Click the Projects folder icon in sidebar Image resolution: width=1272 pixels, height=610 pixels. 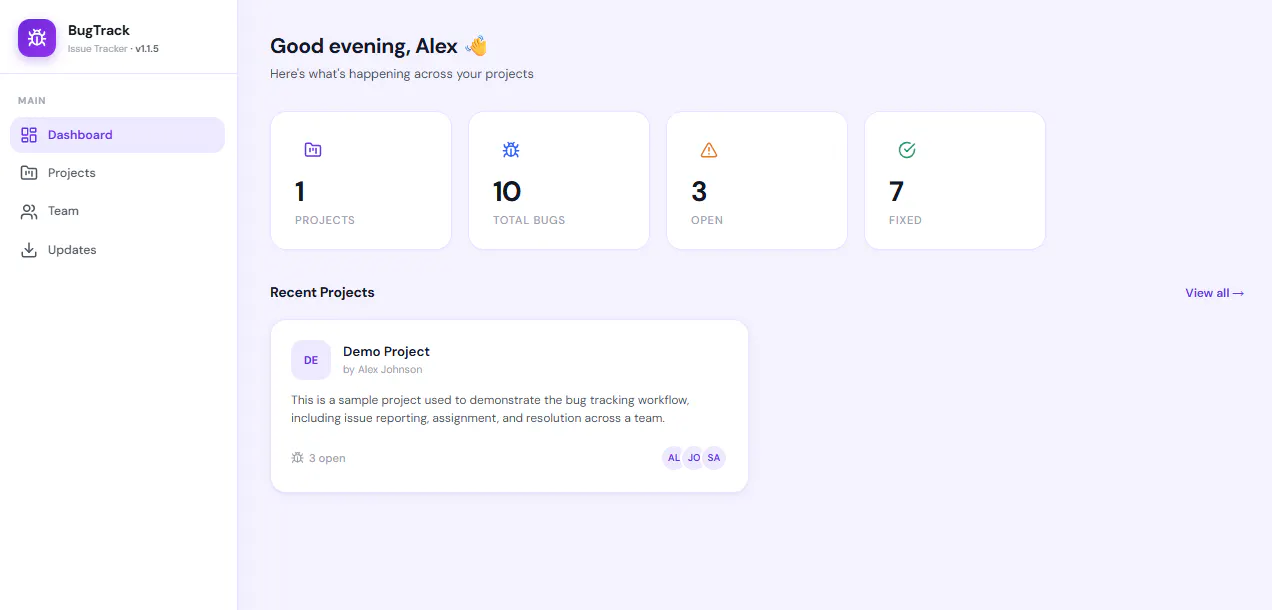pyautogui.click(x=29, y=173)
